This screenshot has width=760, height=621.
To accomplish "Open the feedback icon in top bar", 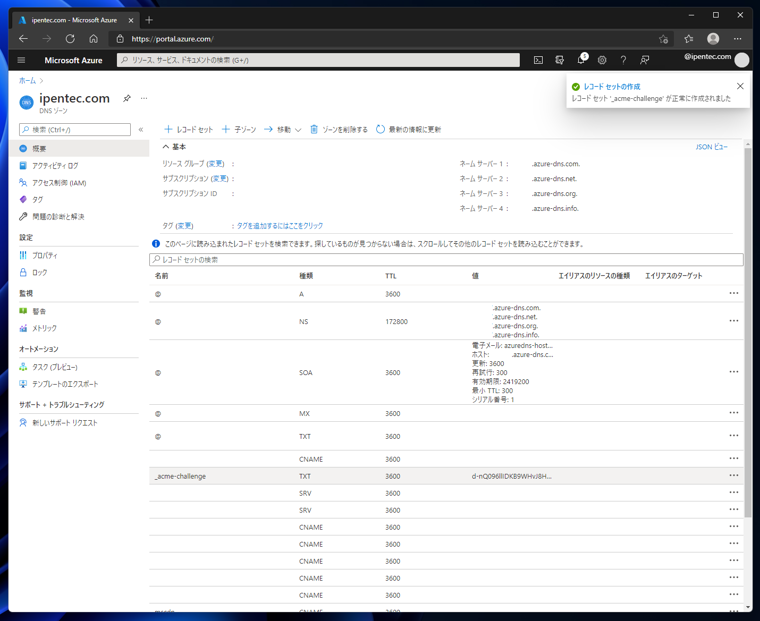I will click(644, 60).
